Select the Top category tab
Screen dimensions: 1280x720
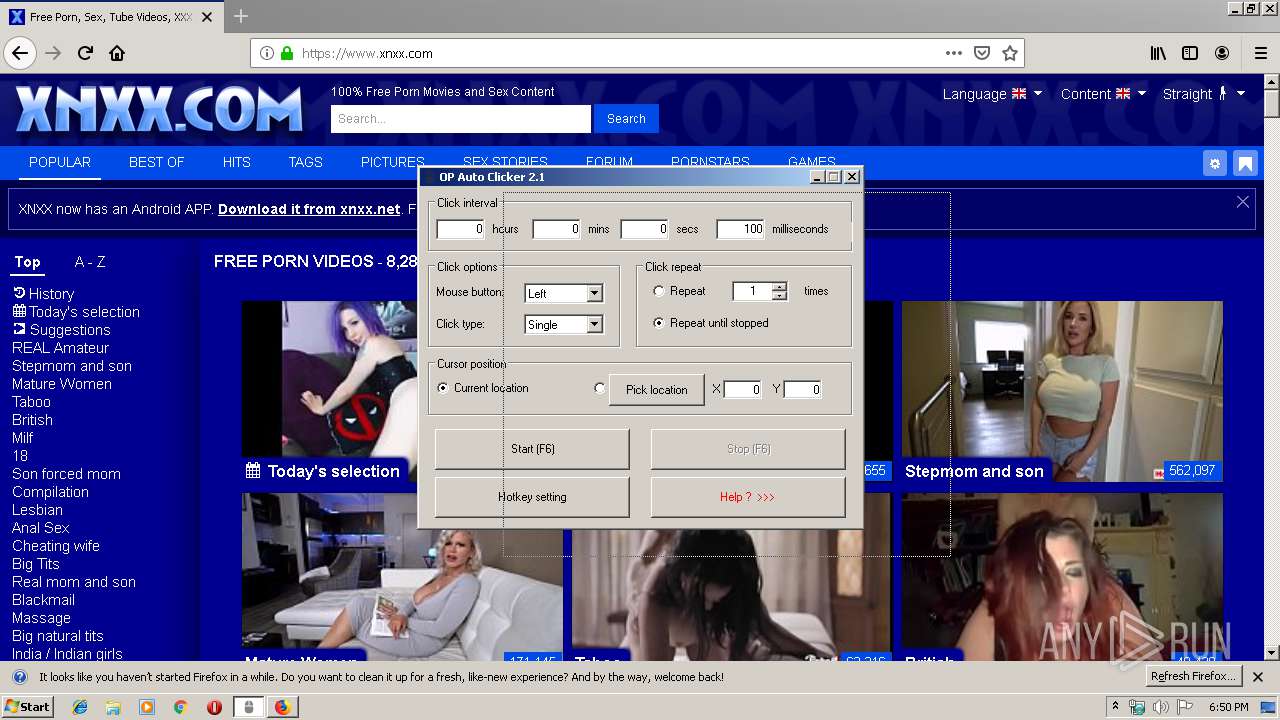click(28, 262)
